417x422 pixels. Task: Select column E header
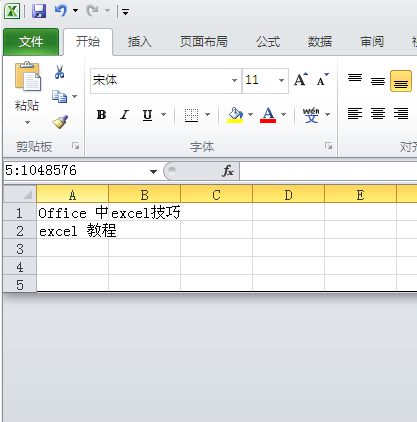(360, 194)
